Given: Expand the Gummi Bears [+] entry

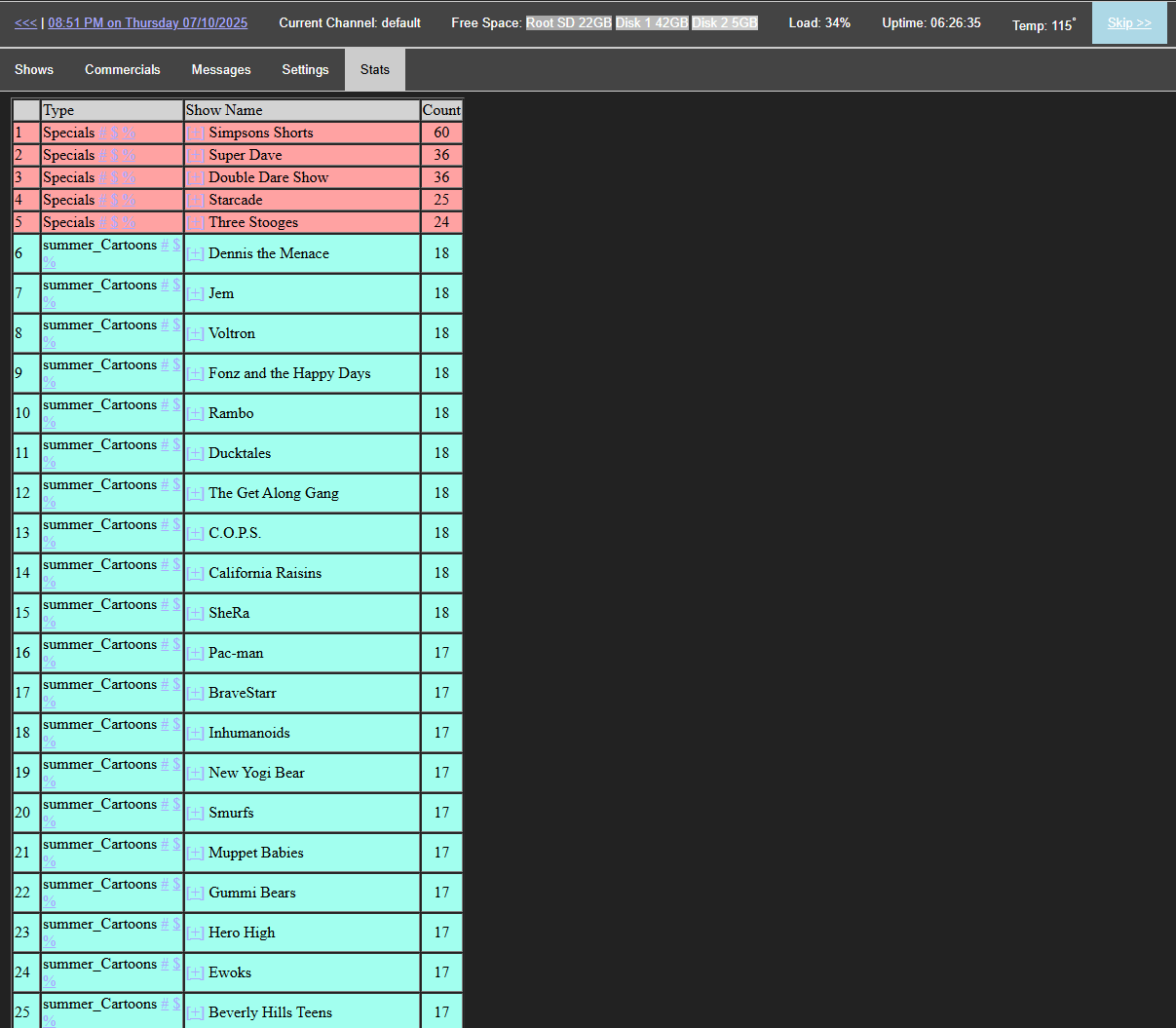Looking at the screenshot, I should coord(196,894).
